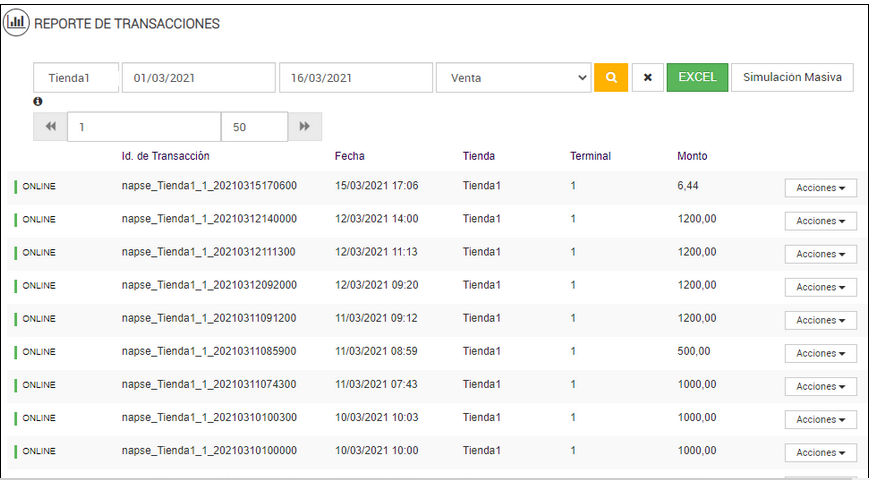Click the Monto column header
This screenshot has height=480, width=873.
click(692, 156)
